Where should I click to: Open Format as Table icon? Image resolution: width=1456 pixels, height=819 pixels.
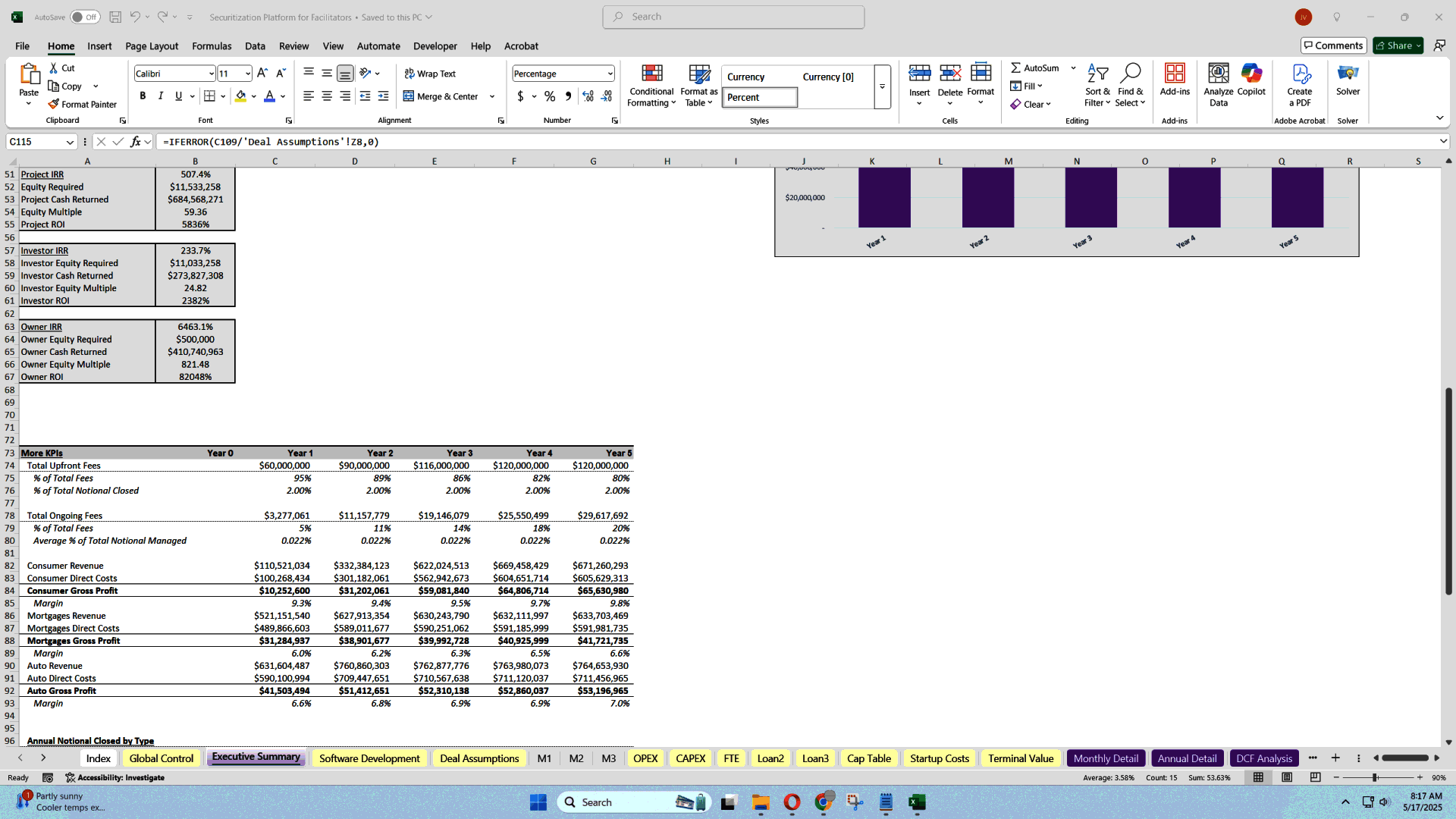coord(699,74)
